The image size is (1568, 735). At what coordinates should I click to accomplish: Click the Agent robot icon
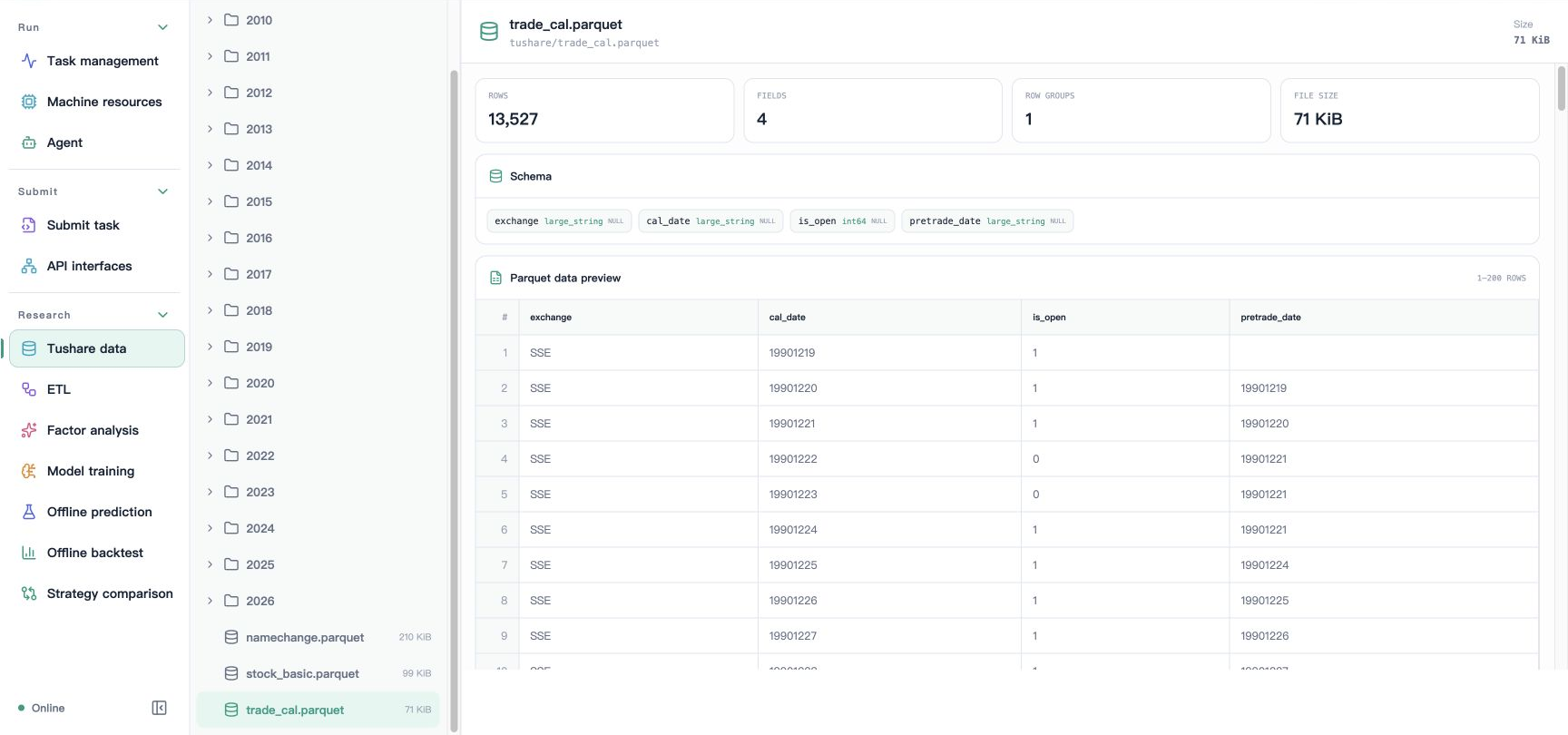[x=29, y=142]
